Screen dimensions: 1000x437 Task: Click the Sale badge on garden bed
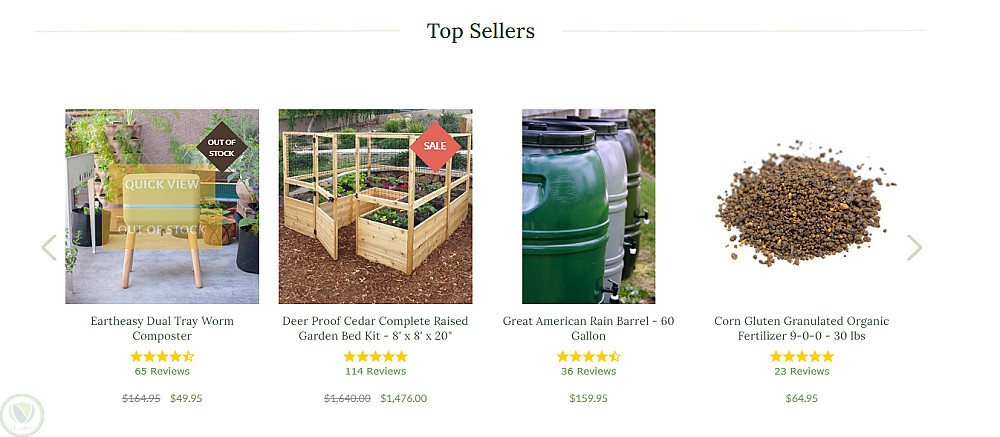point(435,146)
